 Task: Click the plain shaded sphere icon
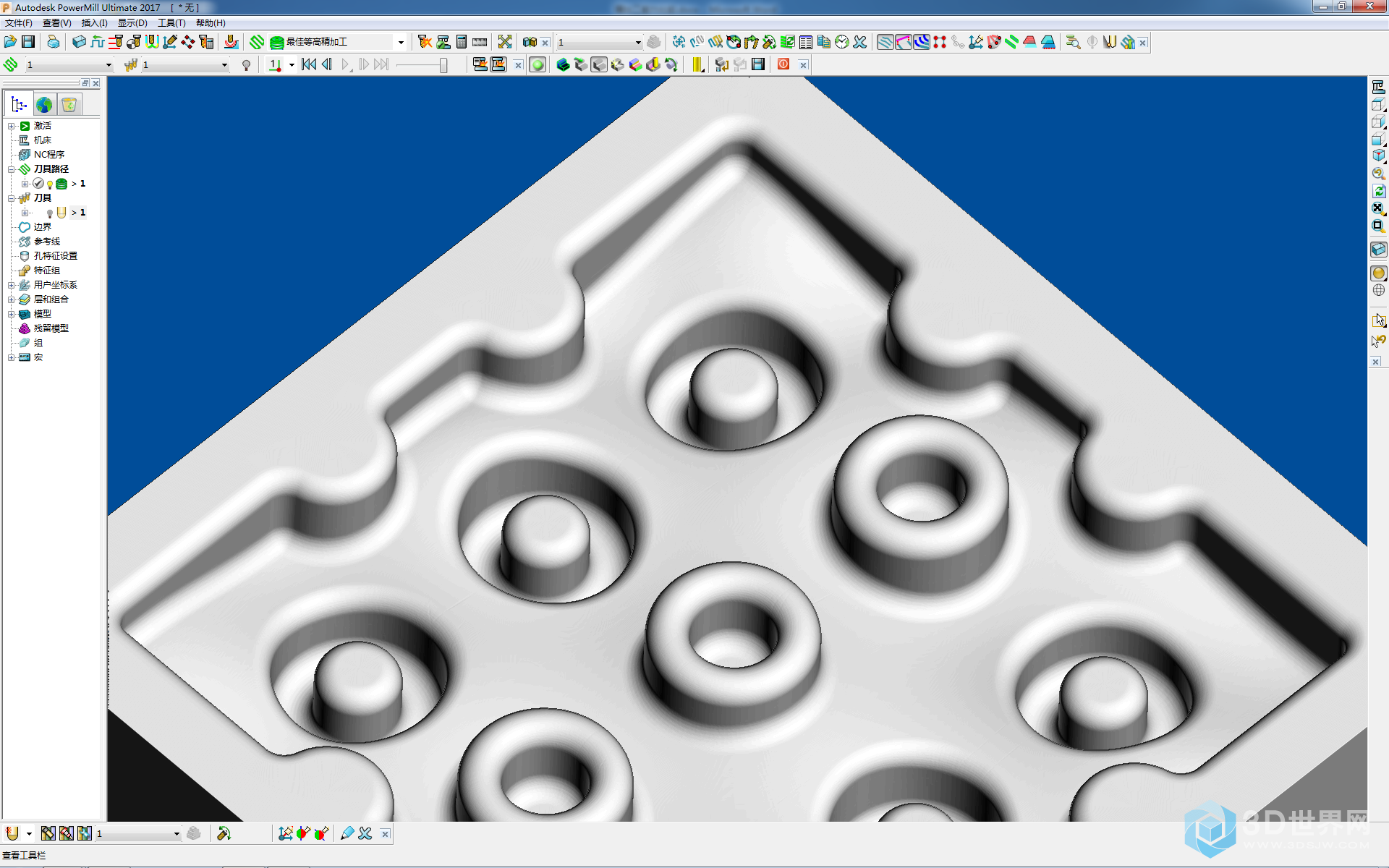tap(1378, 273)
